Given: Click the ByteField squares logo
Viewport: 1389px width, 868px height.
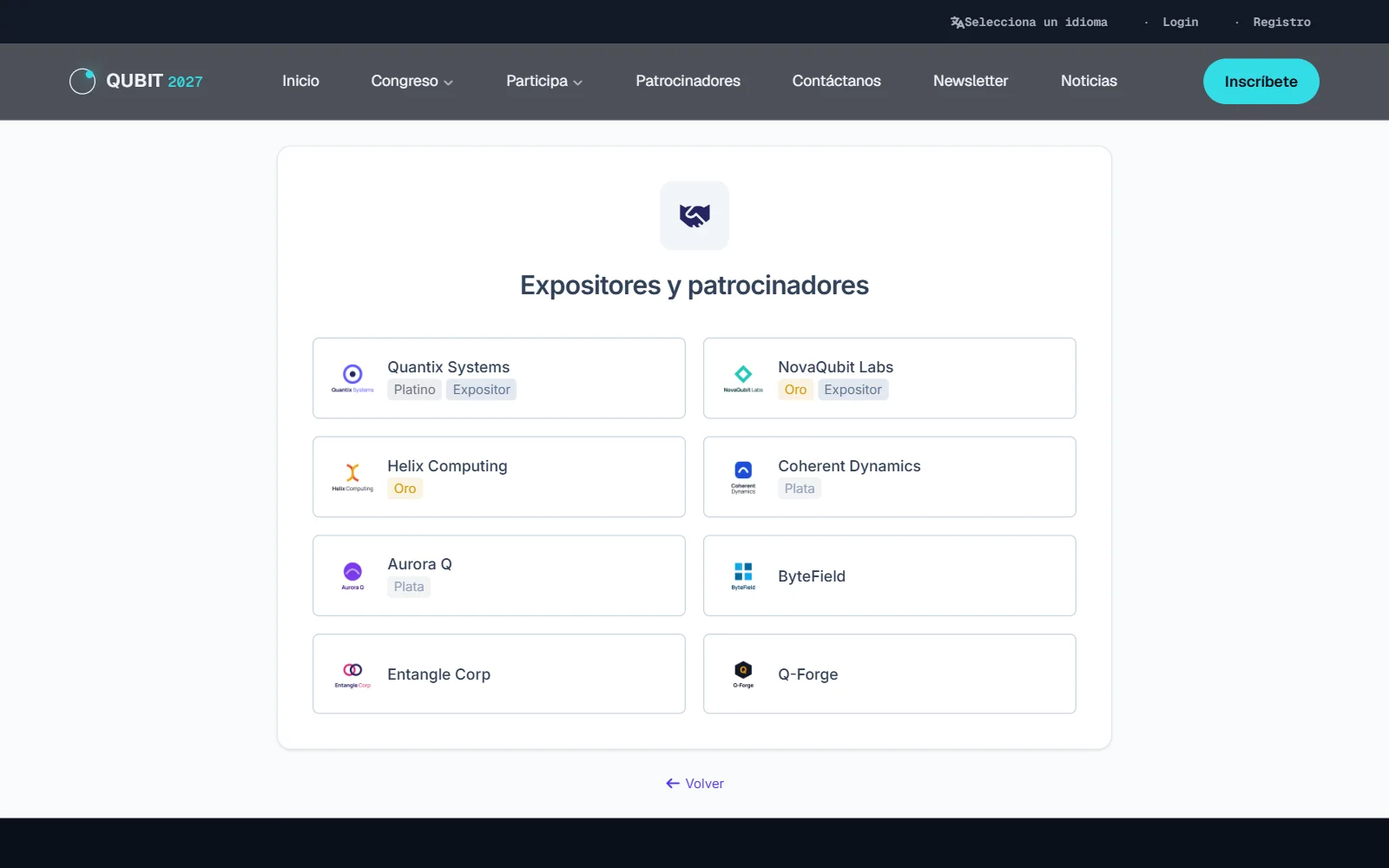Looking at the screenshot, I should [743, 575].
